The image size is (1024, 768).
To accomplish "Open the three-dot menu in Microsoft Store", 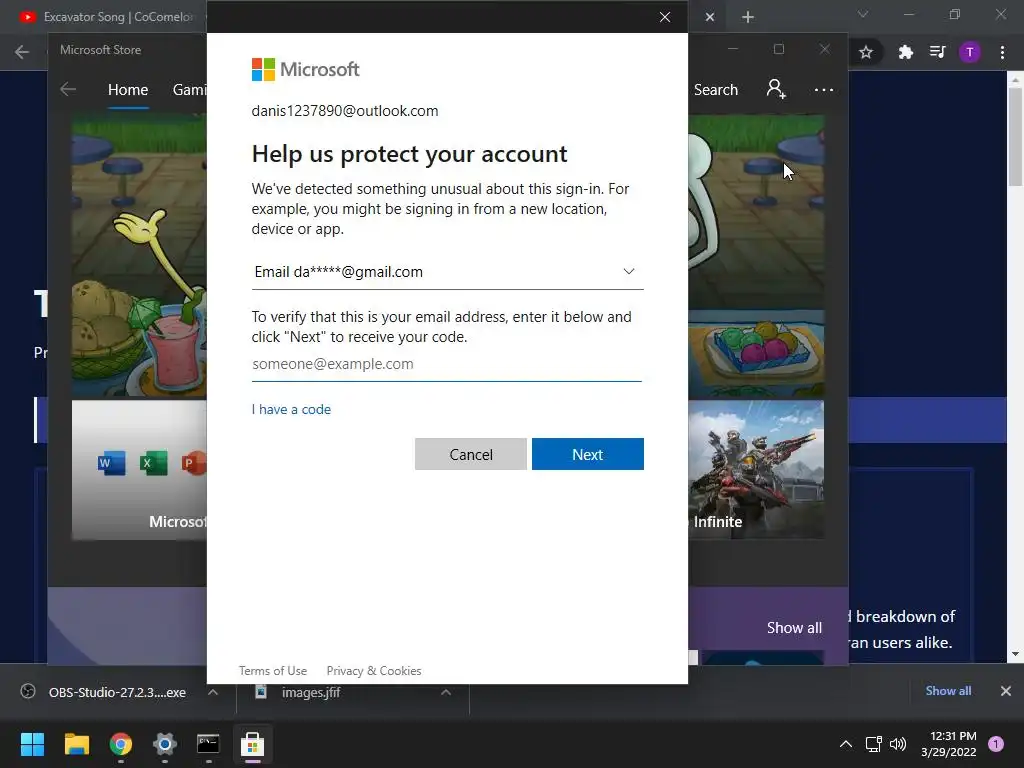I will (824, 89).
